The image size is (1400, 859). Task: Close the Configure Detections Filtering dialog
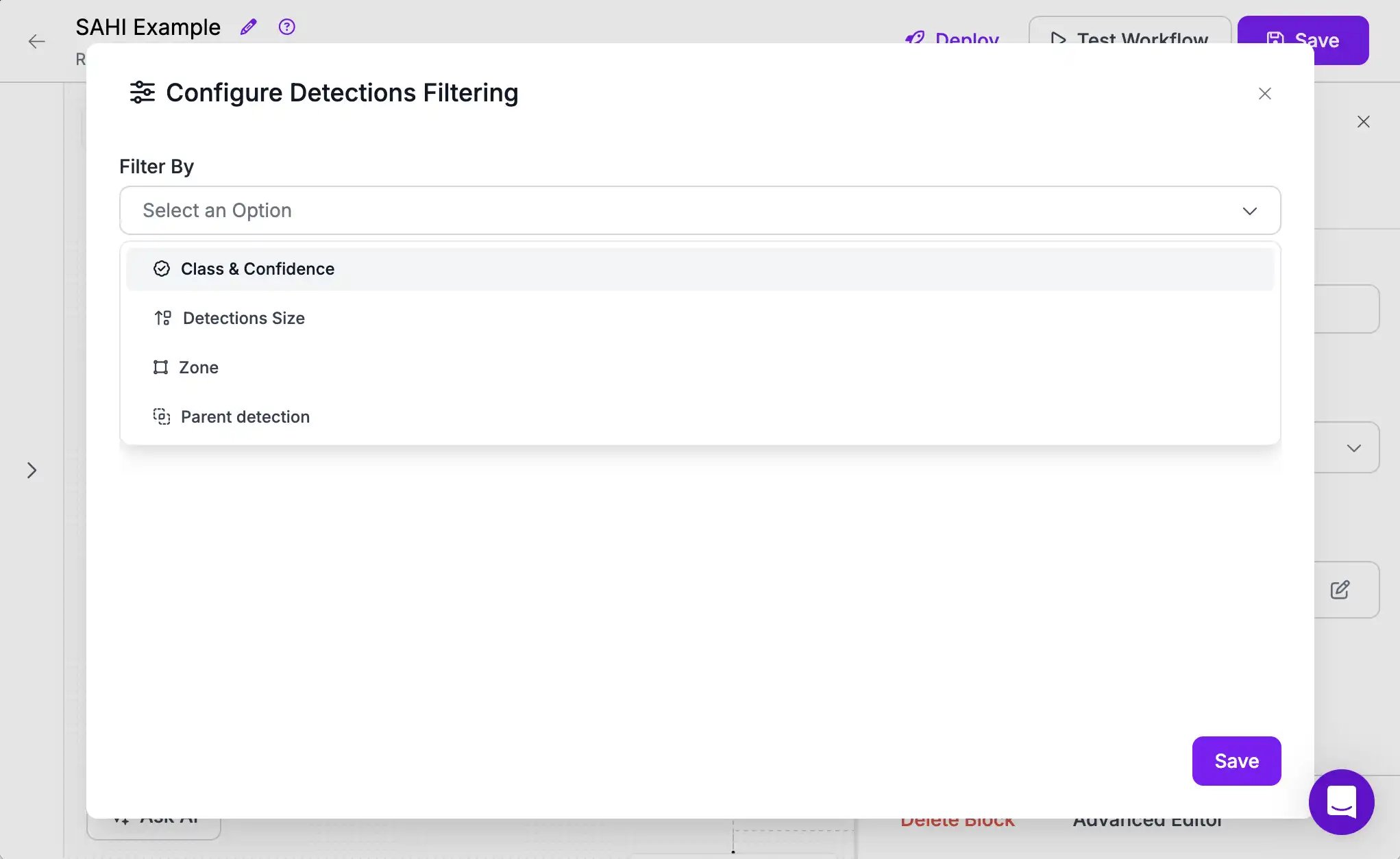point(1265,94)
